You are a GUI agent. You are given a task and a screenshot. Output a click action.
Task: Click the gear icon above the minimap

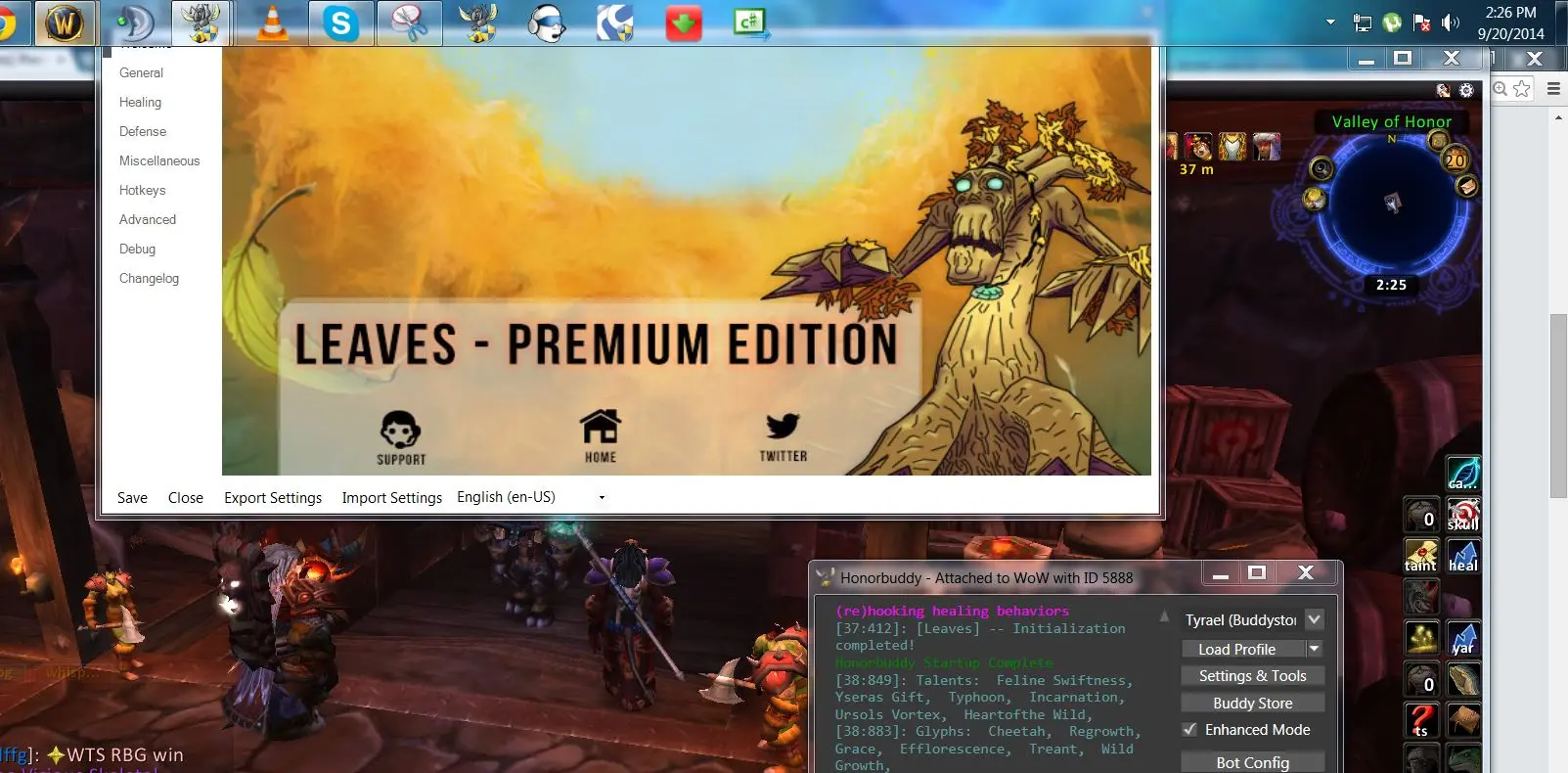(x=1466, y=90)
